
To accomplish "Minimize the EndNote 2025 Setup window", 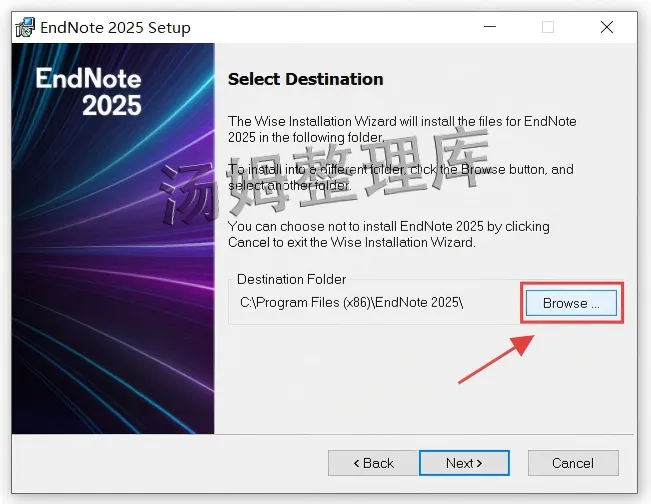I will 490,27.
